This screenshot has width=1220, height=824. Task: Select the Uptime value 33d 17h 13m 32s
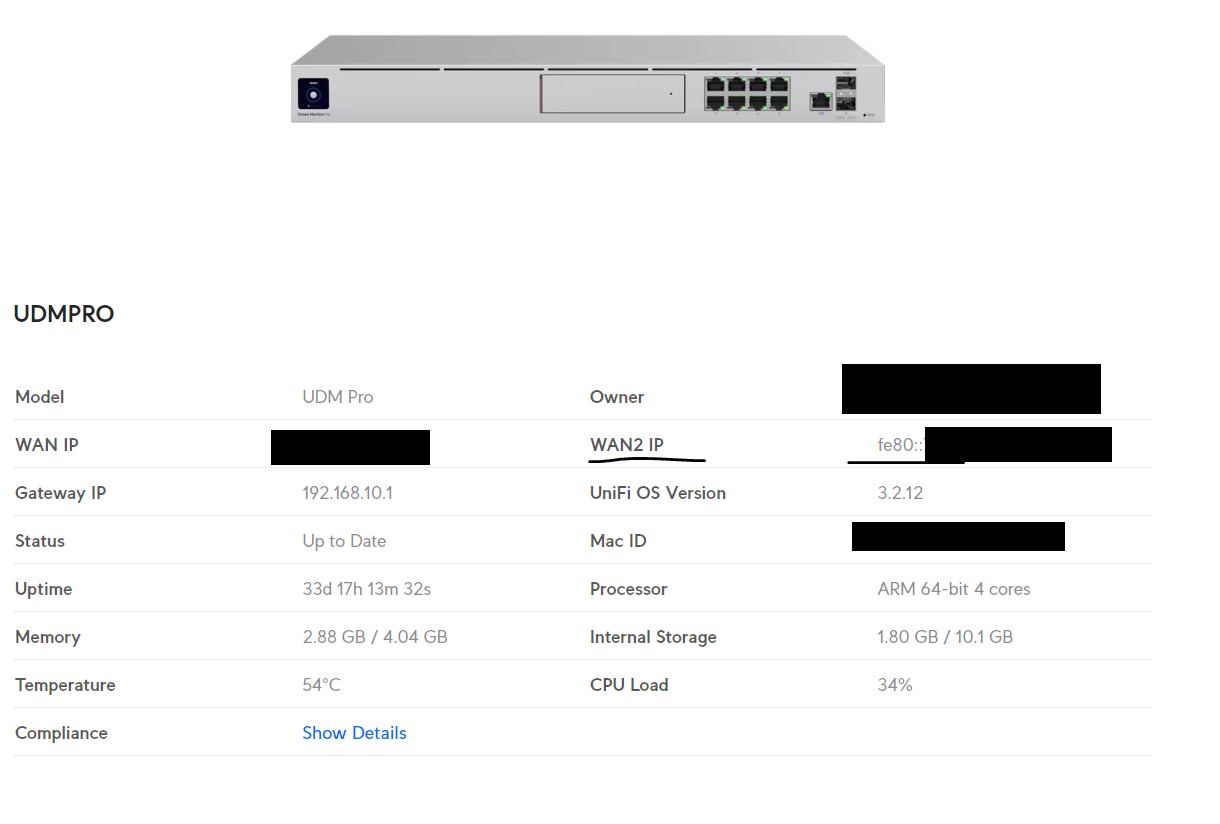pos(367,589)
